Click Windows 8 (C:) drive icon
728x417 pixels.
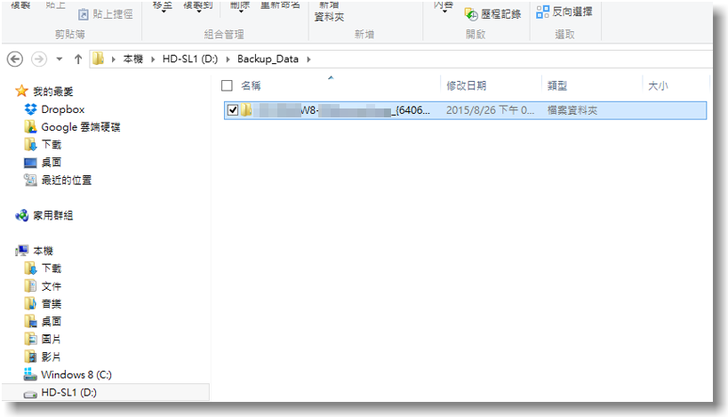pyautogui.click(x=30, y=374)
